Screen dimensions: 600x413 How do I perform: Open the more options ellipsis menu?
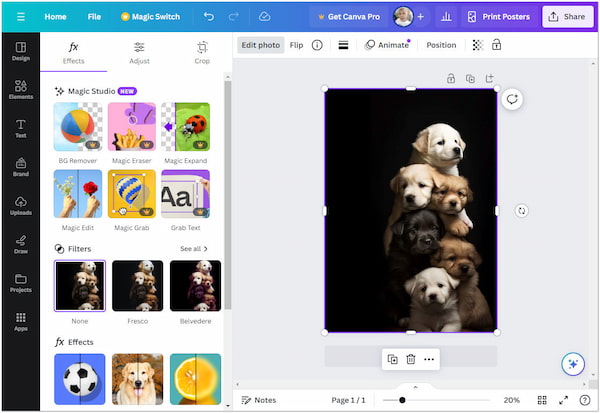pyautogui.click(x=429, y=359)
